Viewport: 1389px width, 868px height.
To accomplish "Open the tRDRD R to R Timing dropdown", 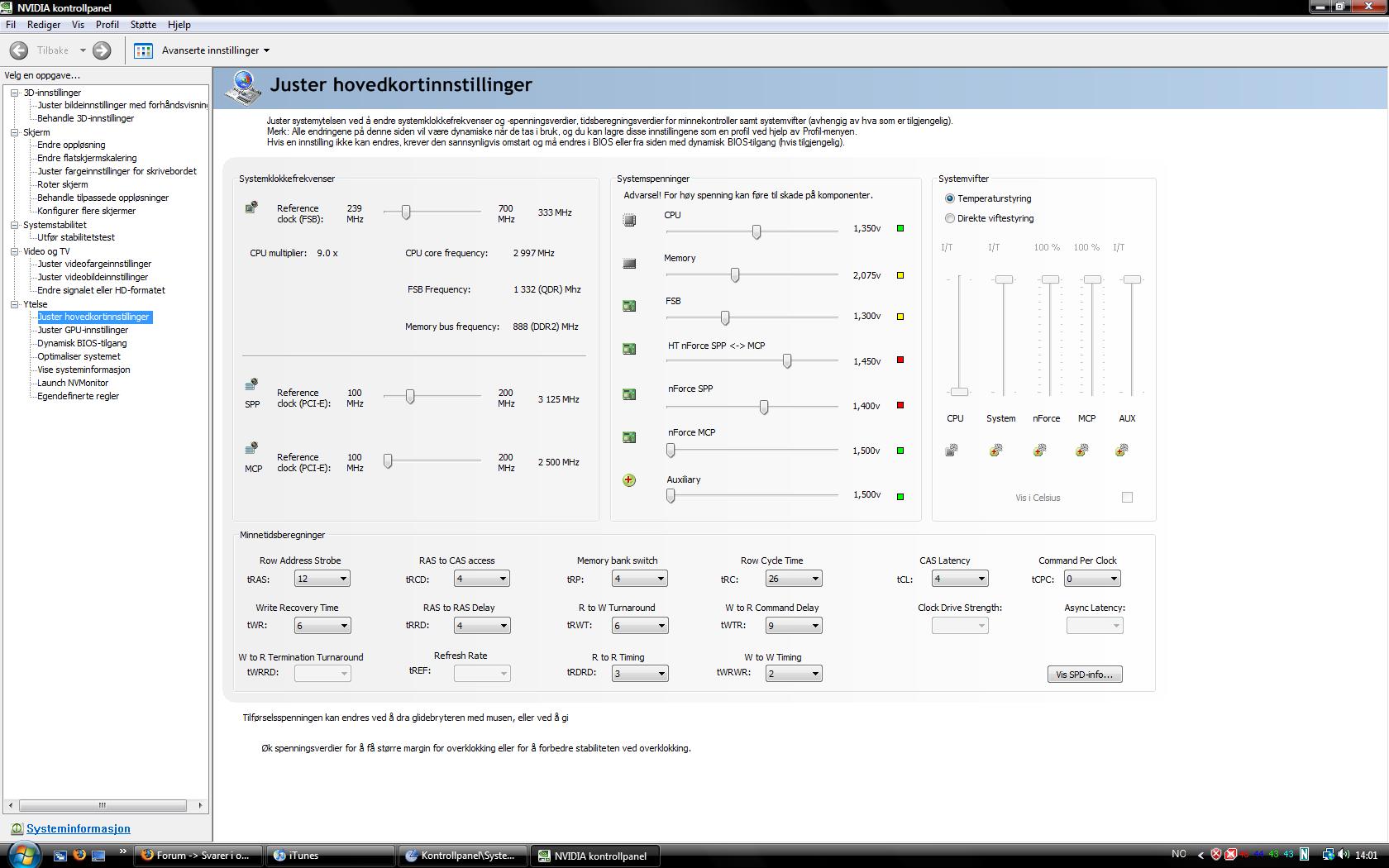I will coord(640,673).
